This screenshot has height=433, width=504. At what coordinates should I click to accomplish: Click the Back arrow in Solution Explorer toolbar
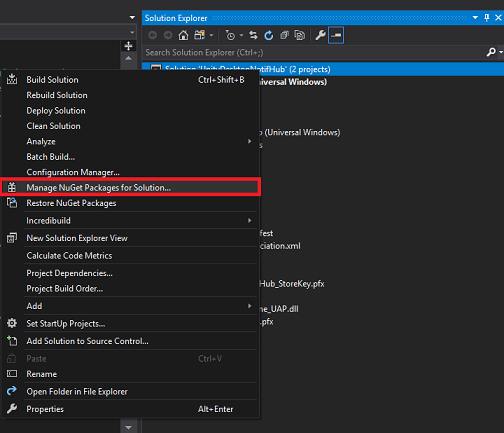pyautogui.click(x=153, y=35)
